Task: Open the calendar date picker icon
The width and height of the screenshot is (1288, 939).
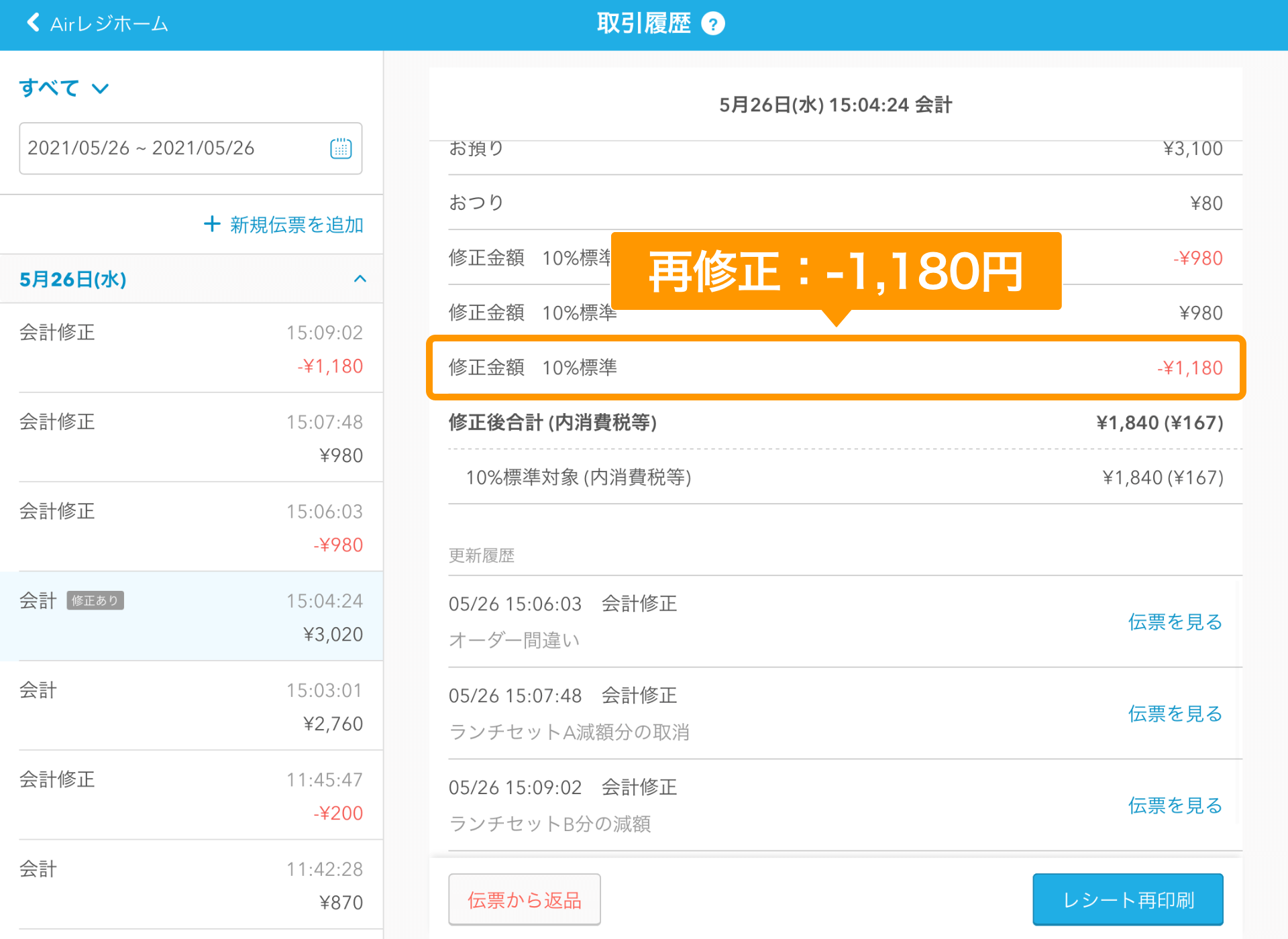Action: [x=341, y=148]
